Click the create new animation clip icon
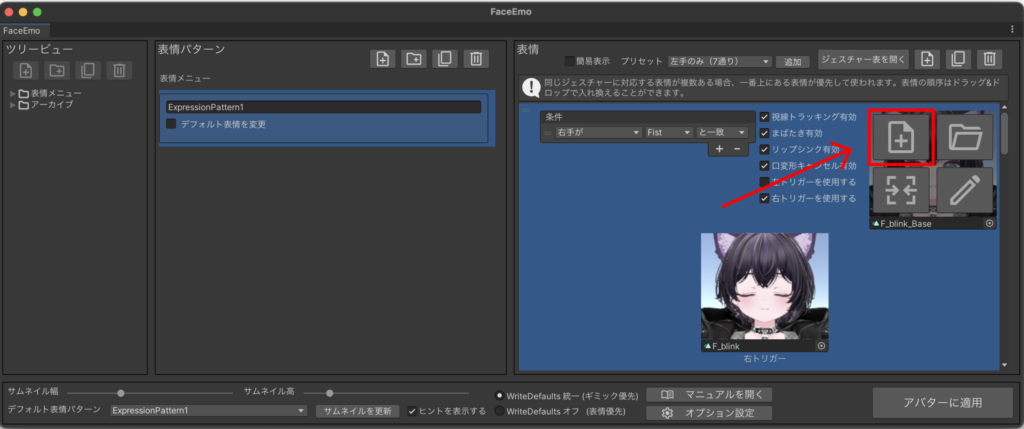 901,138
